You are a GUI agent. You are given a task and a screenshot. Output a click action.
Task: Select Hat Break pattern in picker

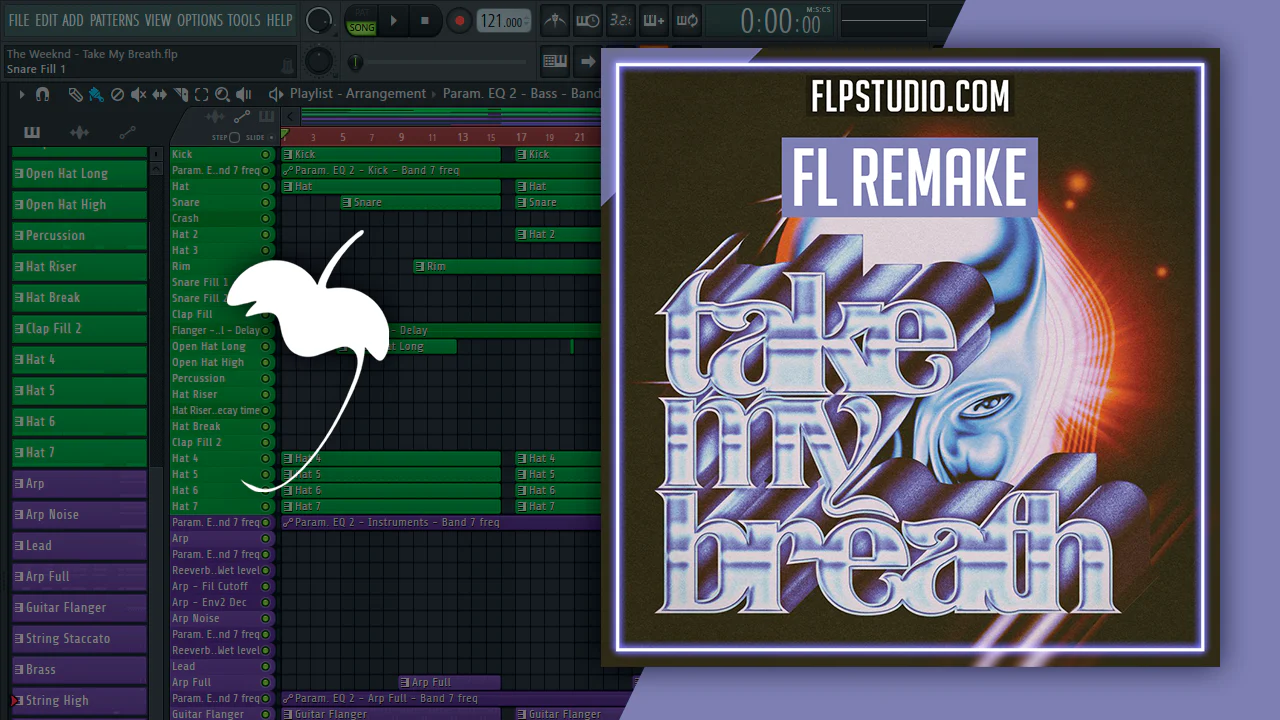[79, 297]
